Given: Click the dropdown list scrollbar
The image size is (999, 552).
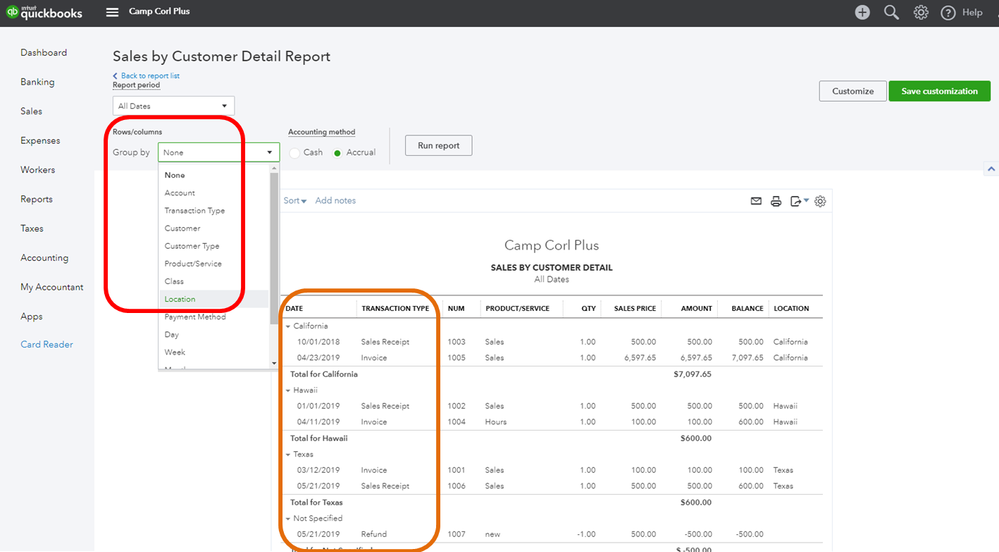Looking at the screenshot, I should [274, 249].
